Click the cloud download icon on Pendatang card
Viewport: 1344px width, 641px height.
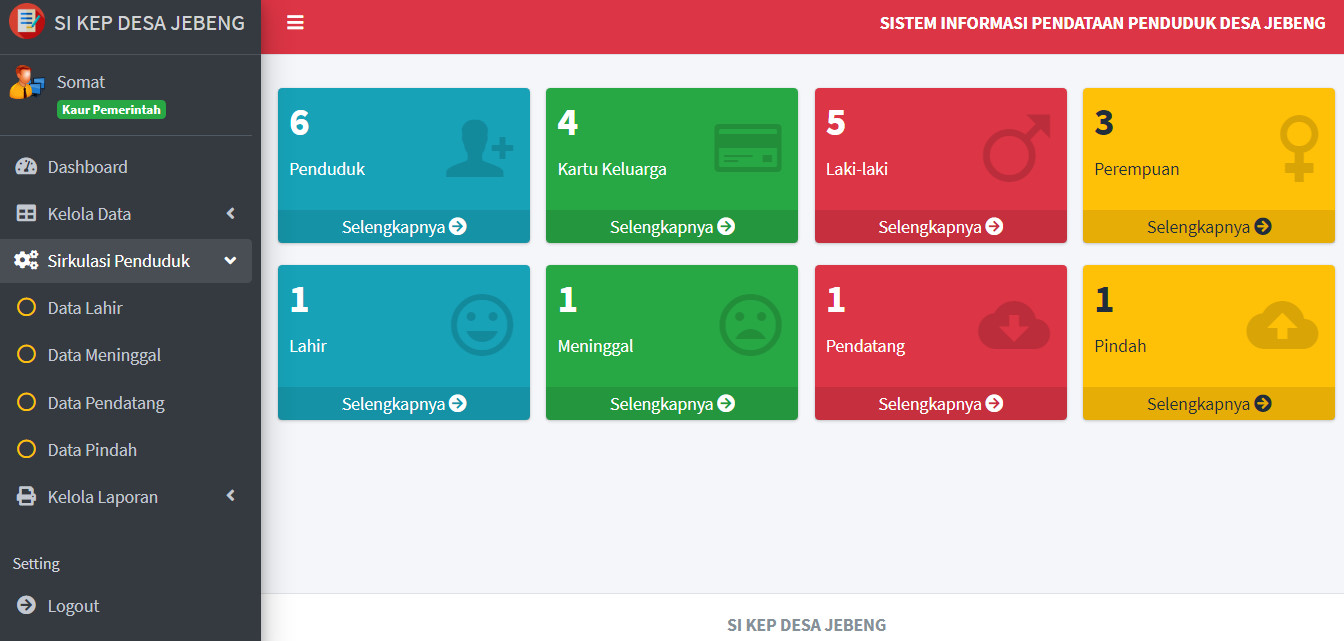point(1014,326)
